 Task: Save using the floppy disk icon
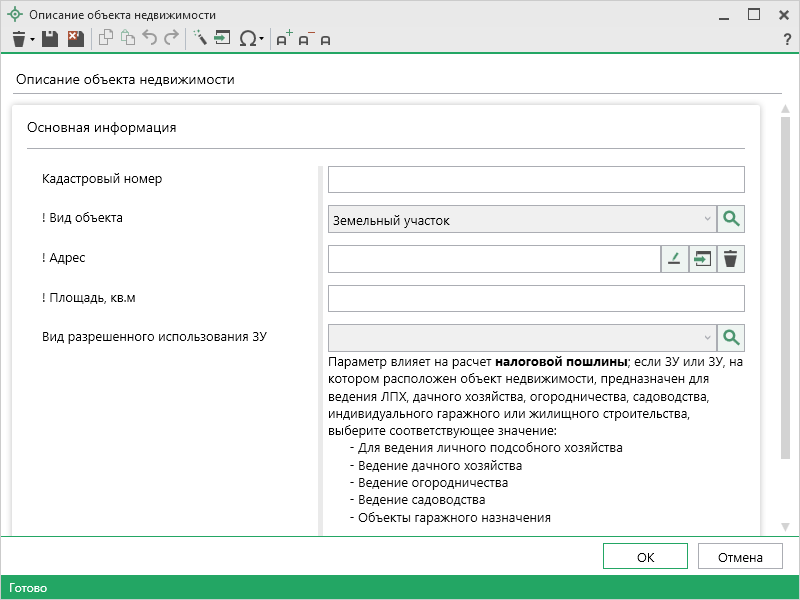coord(50,39)
